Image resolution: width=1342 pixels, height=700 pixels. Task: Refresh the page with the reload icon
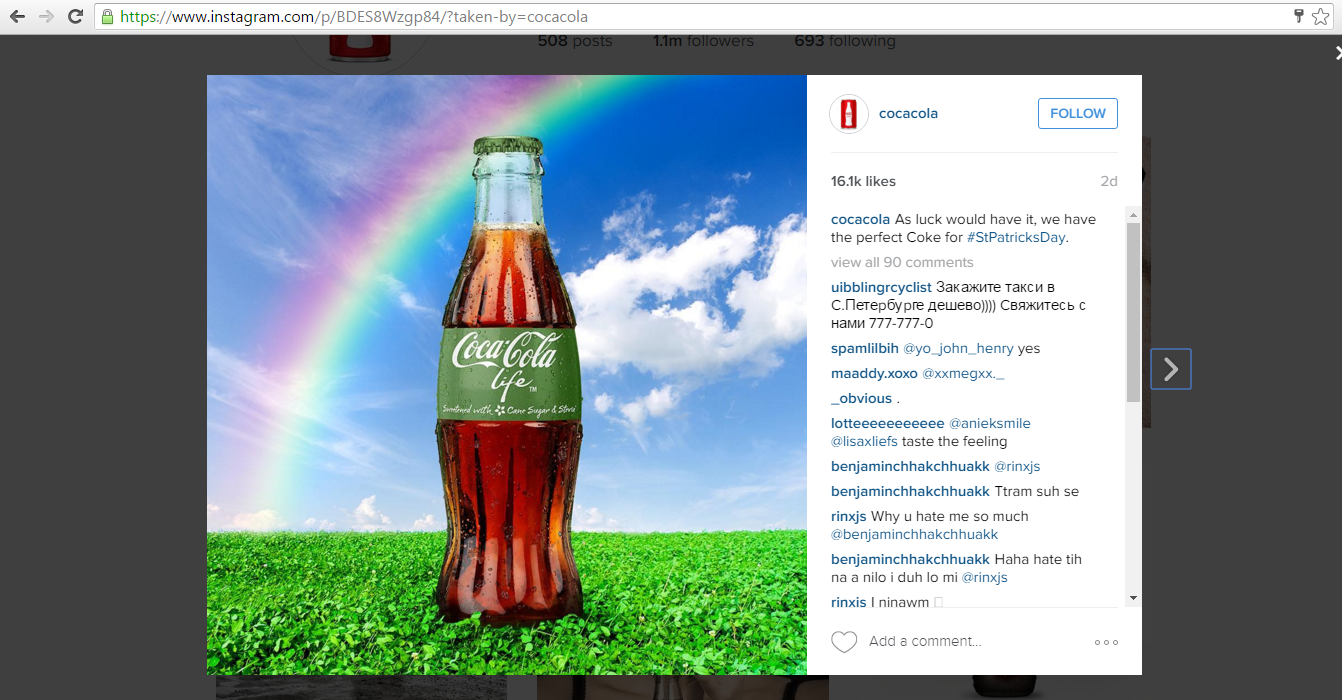pos(75,16)
